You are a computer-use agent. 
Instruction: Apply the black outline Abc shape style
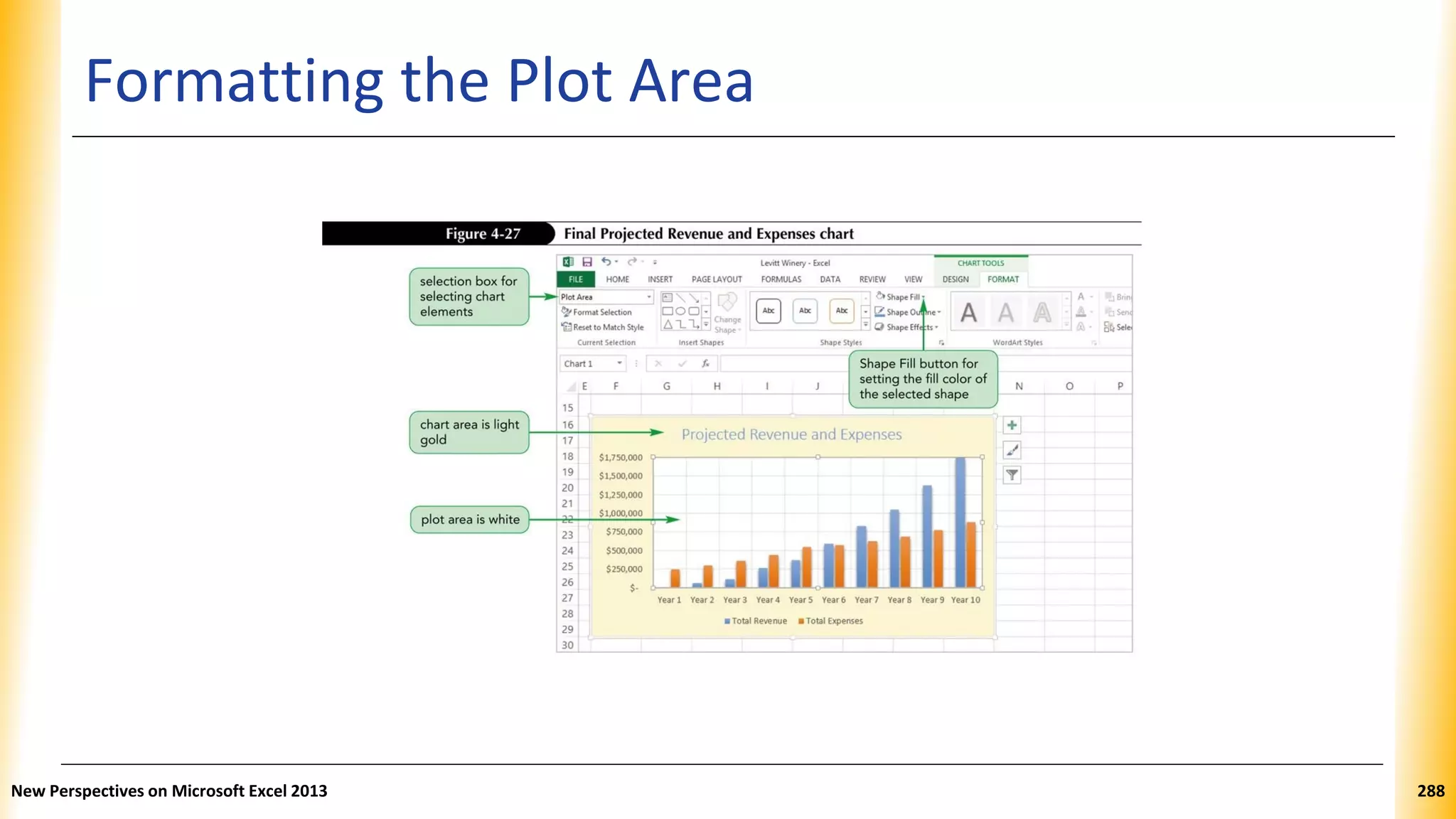click(x=769, y=311)
